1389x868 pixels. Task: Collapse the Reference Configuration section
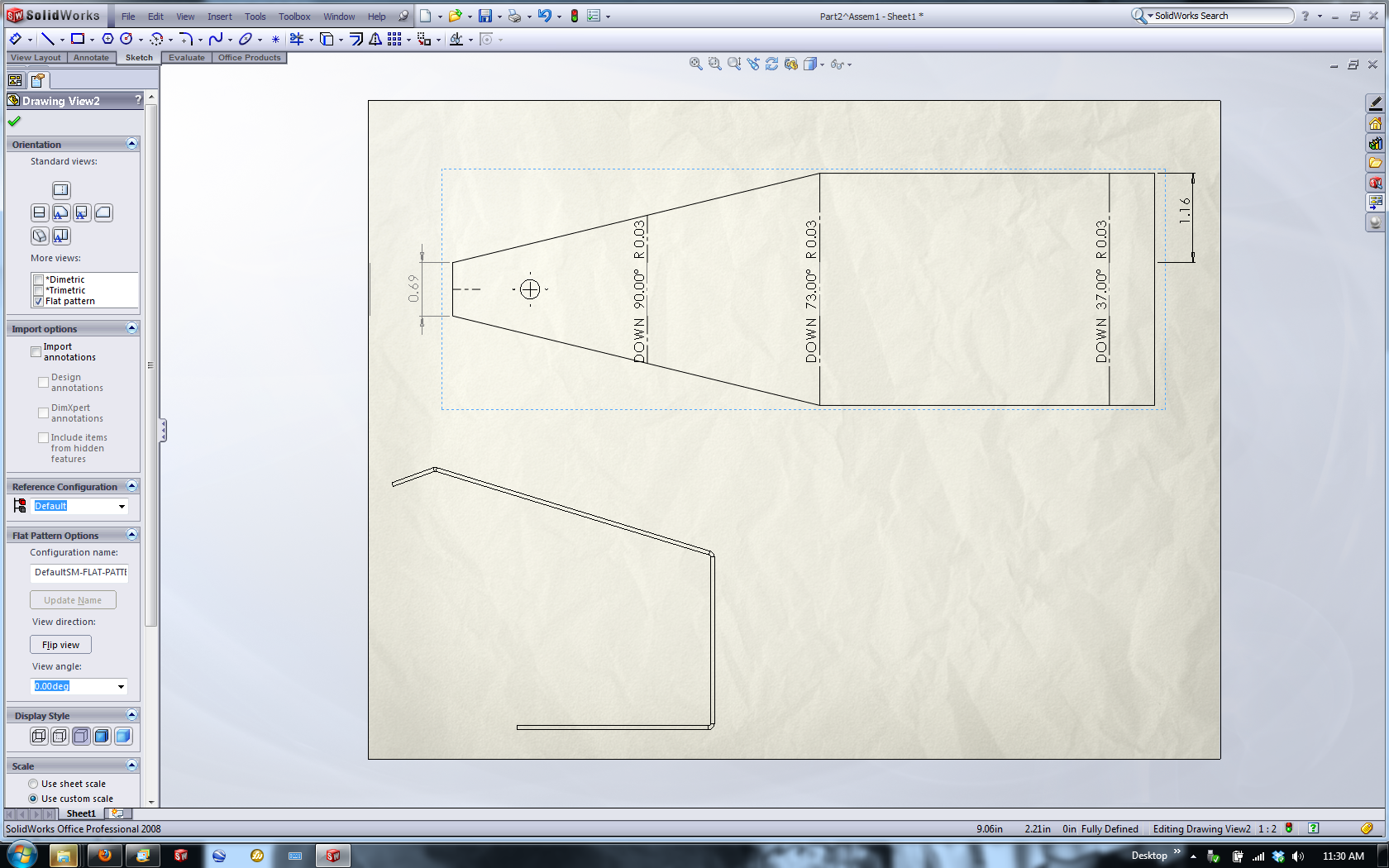[131, 486]
